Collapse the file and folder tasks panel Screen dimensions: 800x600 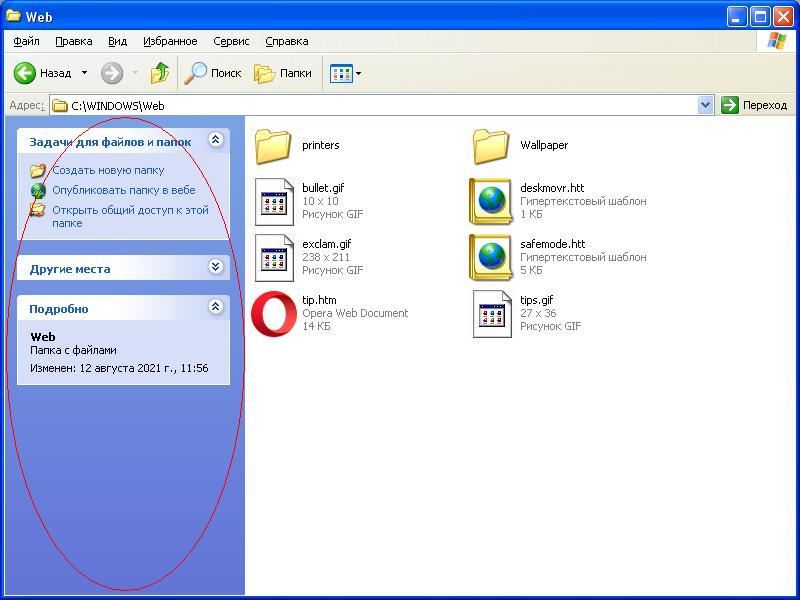pos(215,141)
